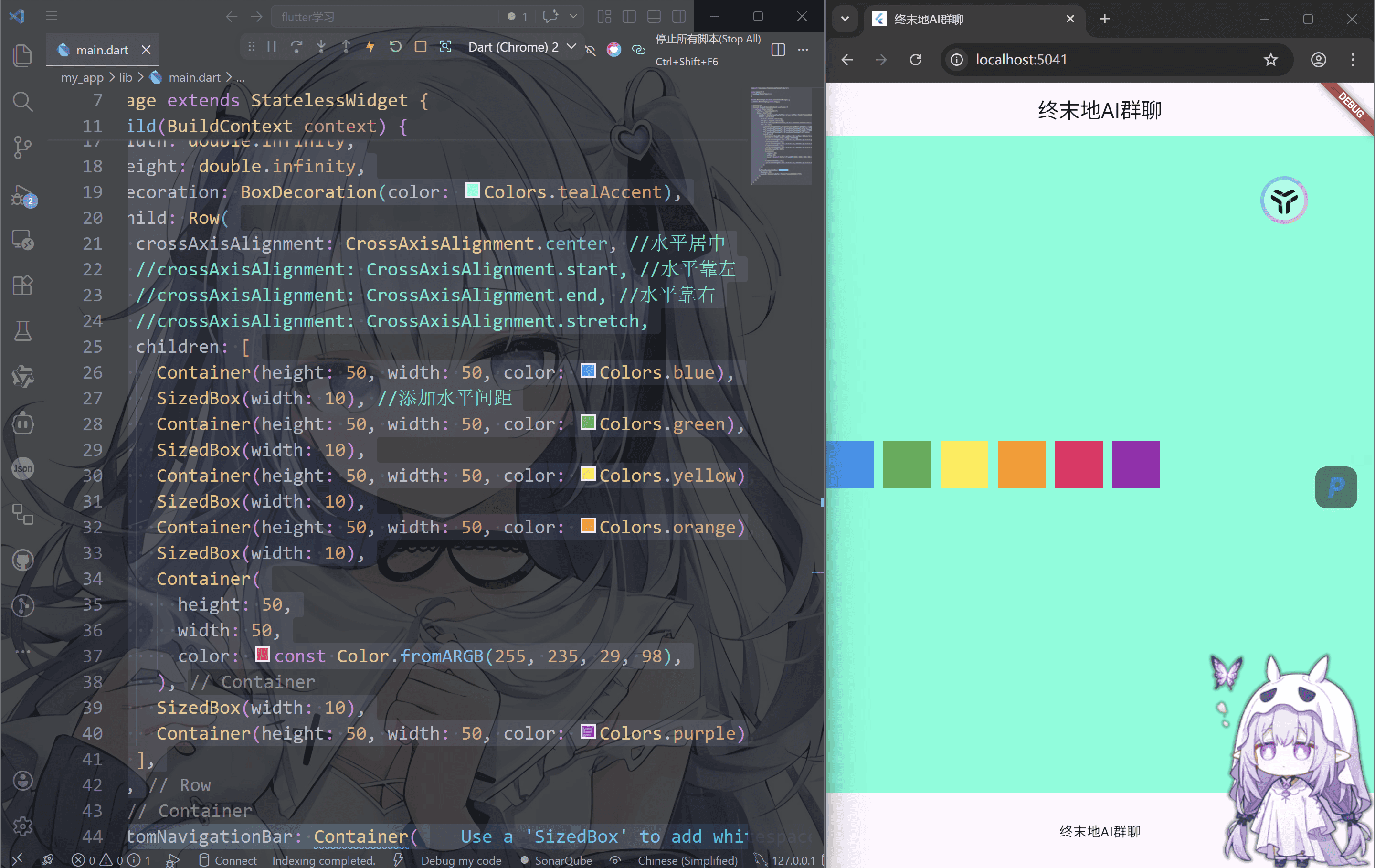Click the debug Step Over button
The height and width of the screenshot is (868, 1375).
[296, 47]
